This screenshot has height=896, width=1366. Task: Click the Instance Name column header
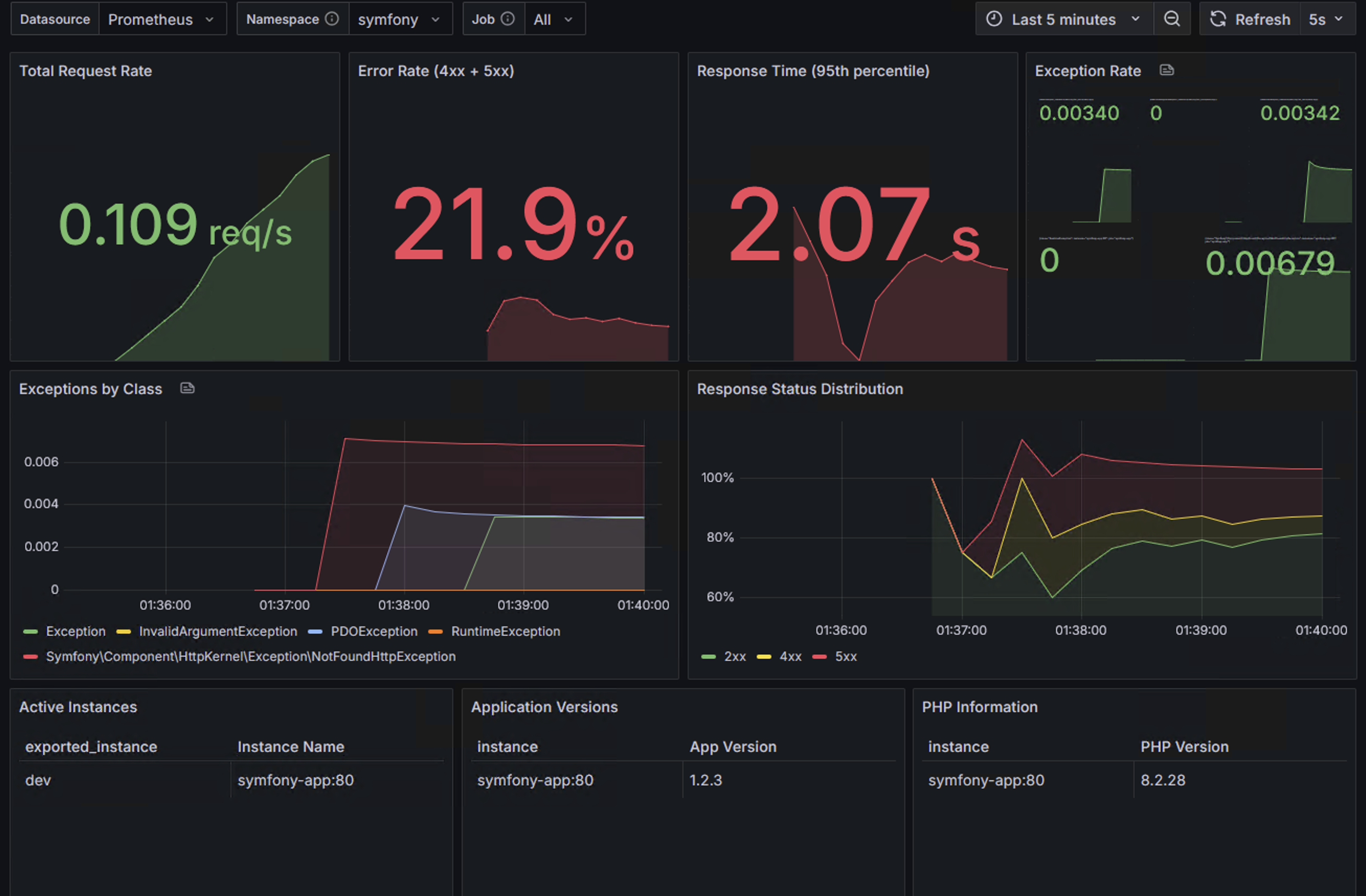point(290,747)
